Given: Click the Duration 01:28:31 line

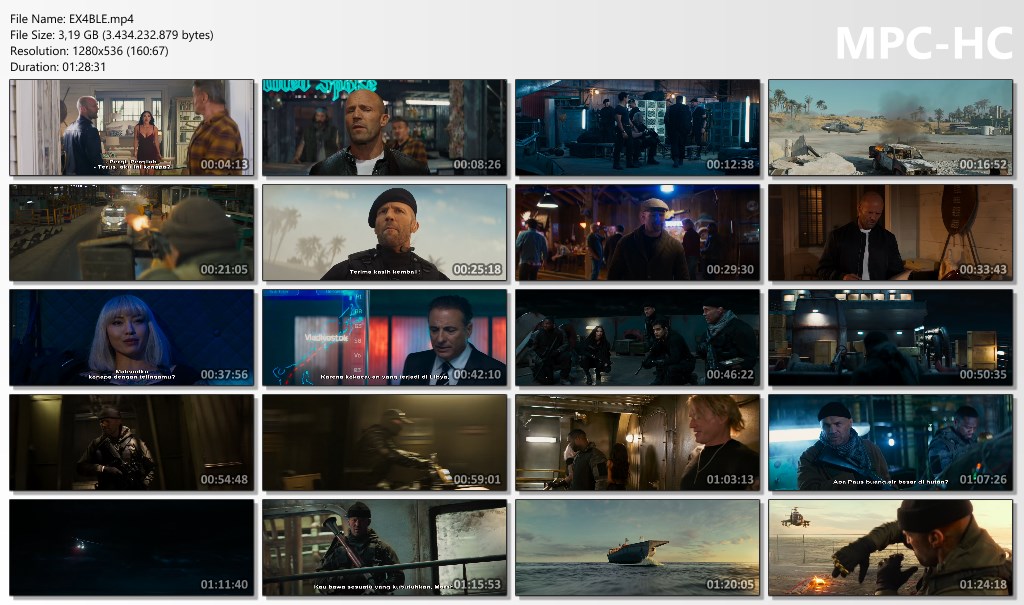Looking at the screenshot, I should point(58,66).
